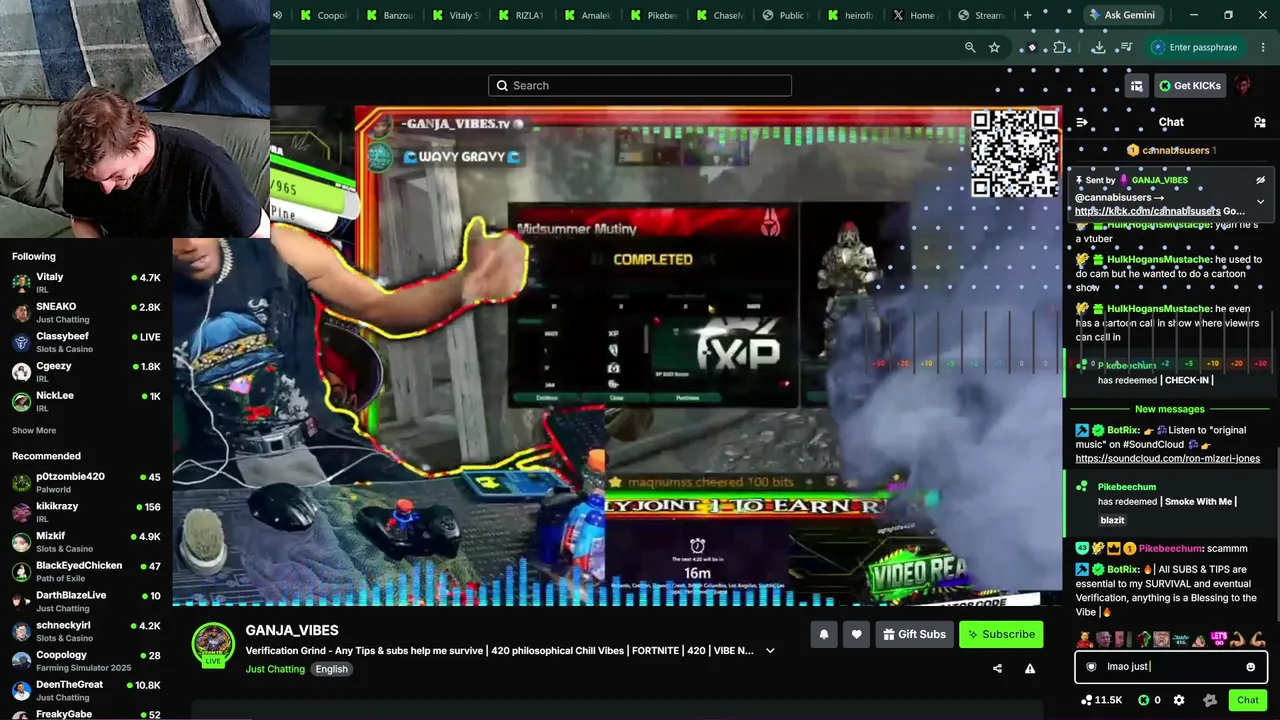Viewport: 1280px width, 720px height.
Task: Open Cgeezy's channel in the sidebar
Action: pos(86,371)
